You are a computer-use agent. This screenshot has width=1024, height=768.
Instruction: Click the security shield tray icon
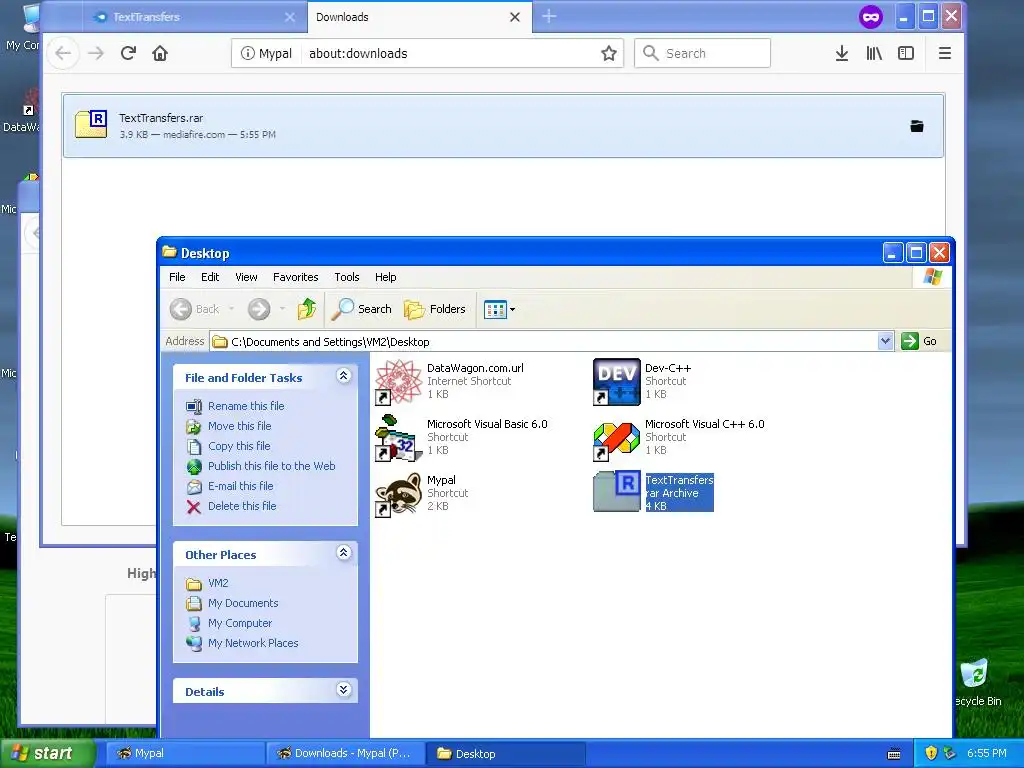click(x=931, y=754)
